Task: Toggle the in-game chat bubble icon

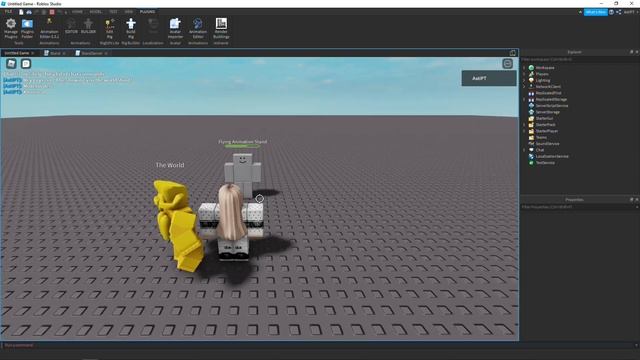Action: 26,63
